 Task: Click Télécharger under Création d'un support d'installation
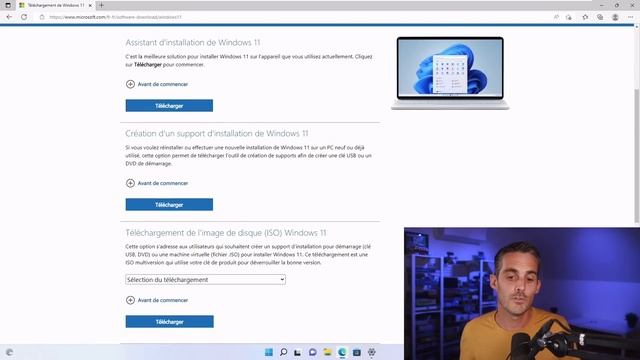tap(169, 204)
